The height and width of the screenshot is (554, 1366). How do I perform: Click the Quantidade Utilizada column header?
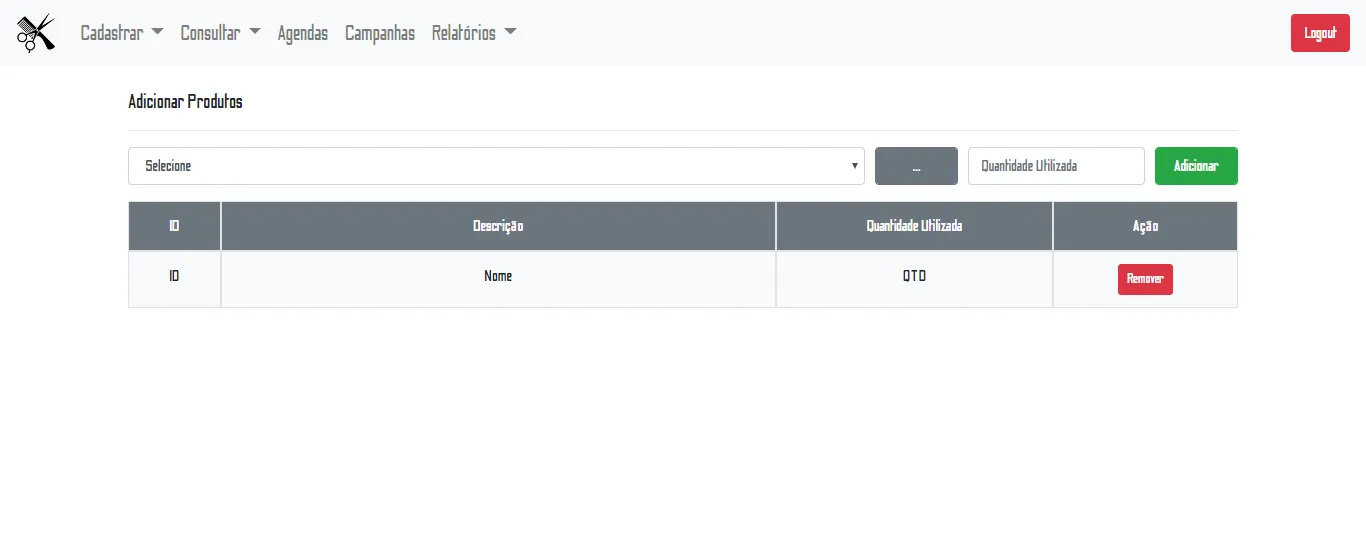point(914,226)
